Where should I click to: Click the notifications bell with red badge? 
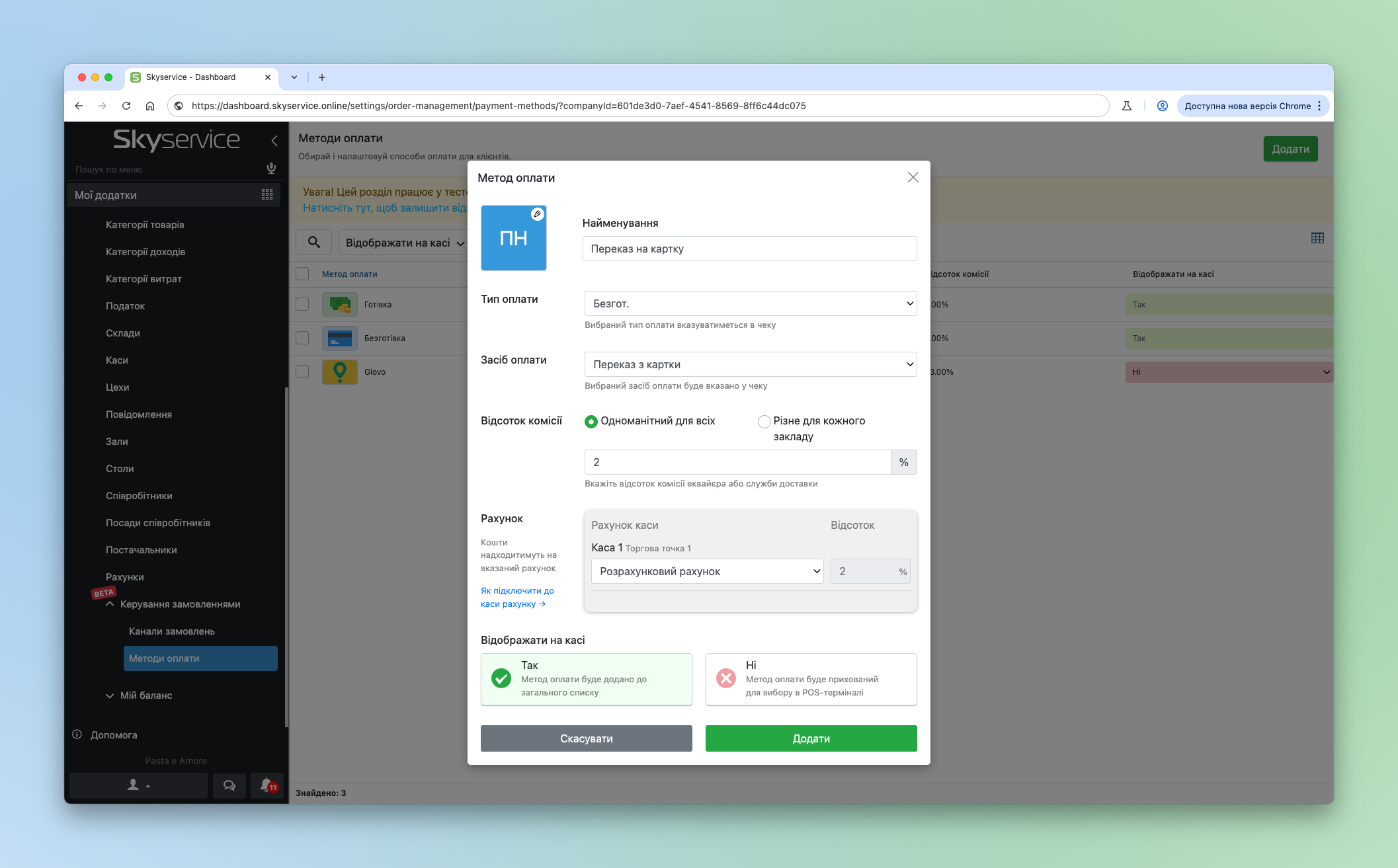pos(267,785)
